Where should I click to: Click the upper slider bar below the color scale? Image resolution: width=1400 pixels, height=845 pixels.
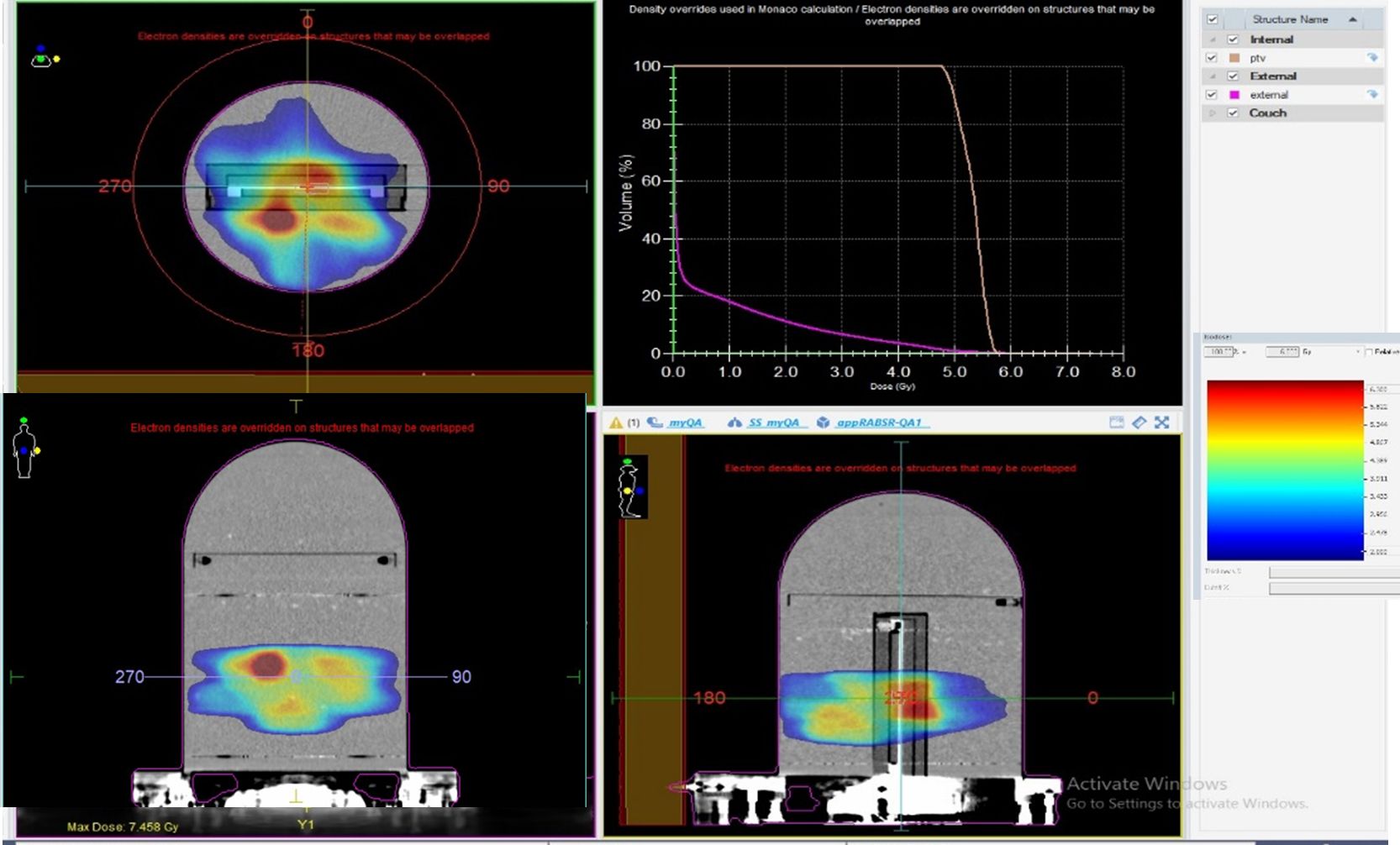[x=1334, y=572]
